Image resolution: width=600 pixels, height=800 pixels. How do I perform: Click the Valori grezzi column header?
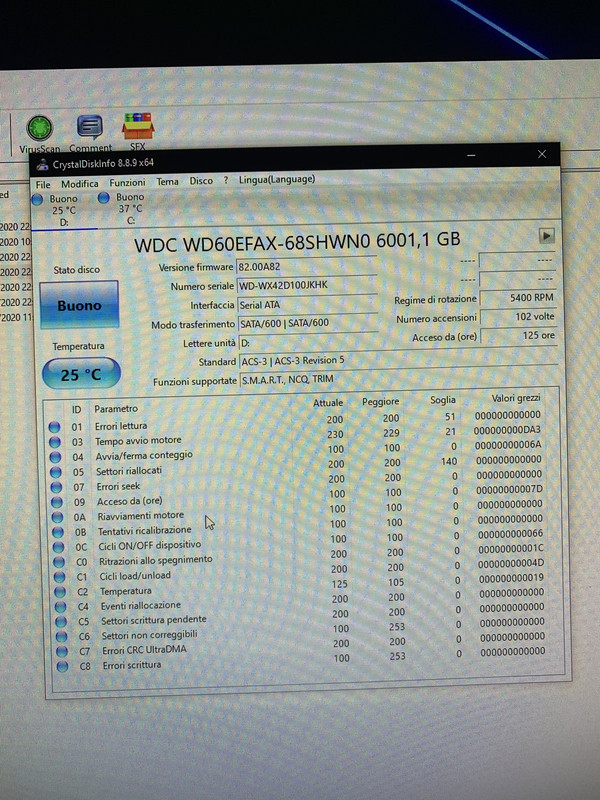pyautogui.click(x=516, y=398)
